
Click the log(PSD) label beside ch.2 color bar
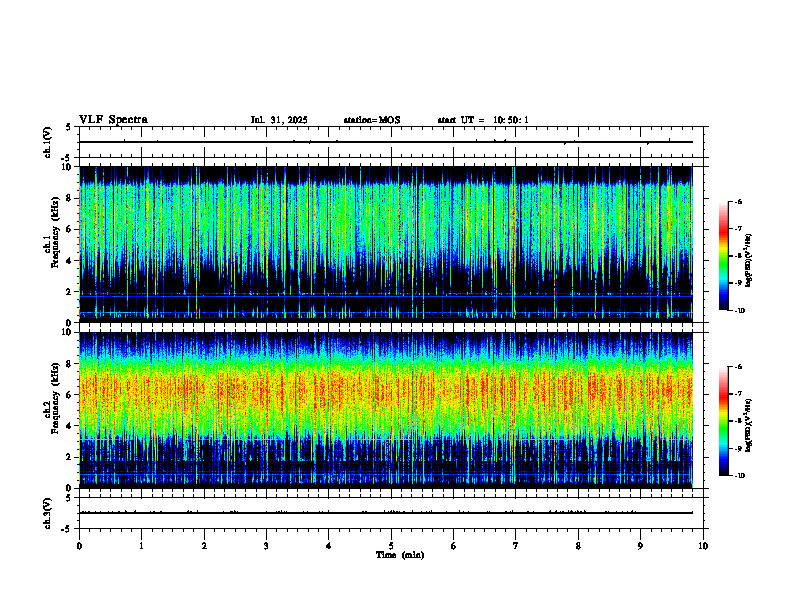pyautogui.click(x=748, y=426)
